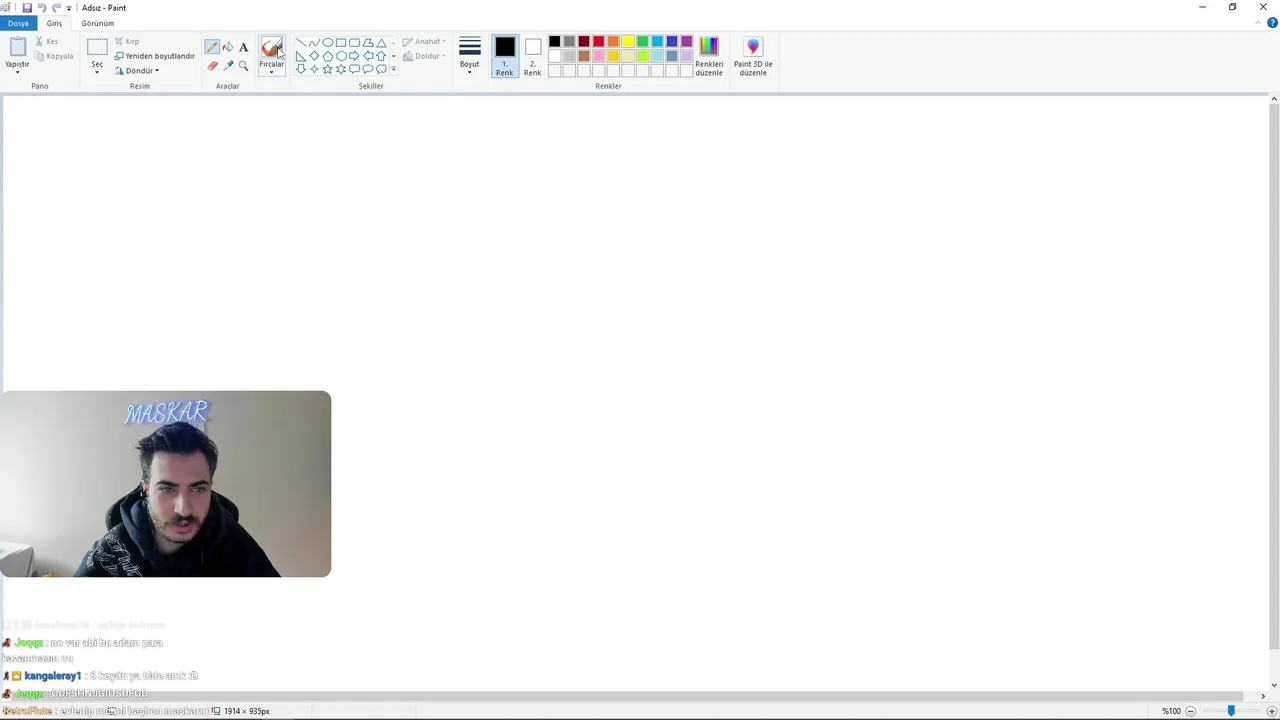
Task: Select the Pencil tool
Action: (212, 47)
